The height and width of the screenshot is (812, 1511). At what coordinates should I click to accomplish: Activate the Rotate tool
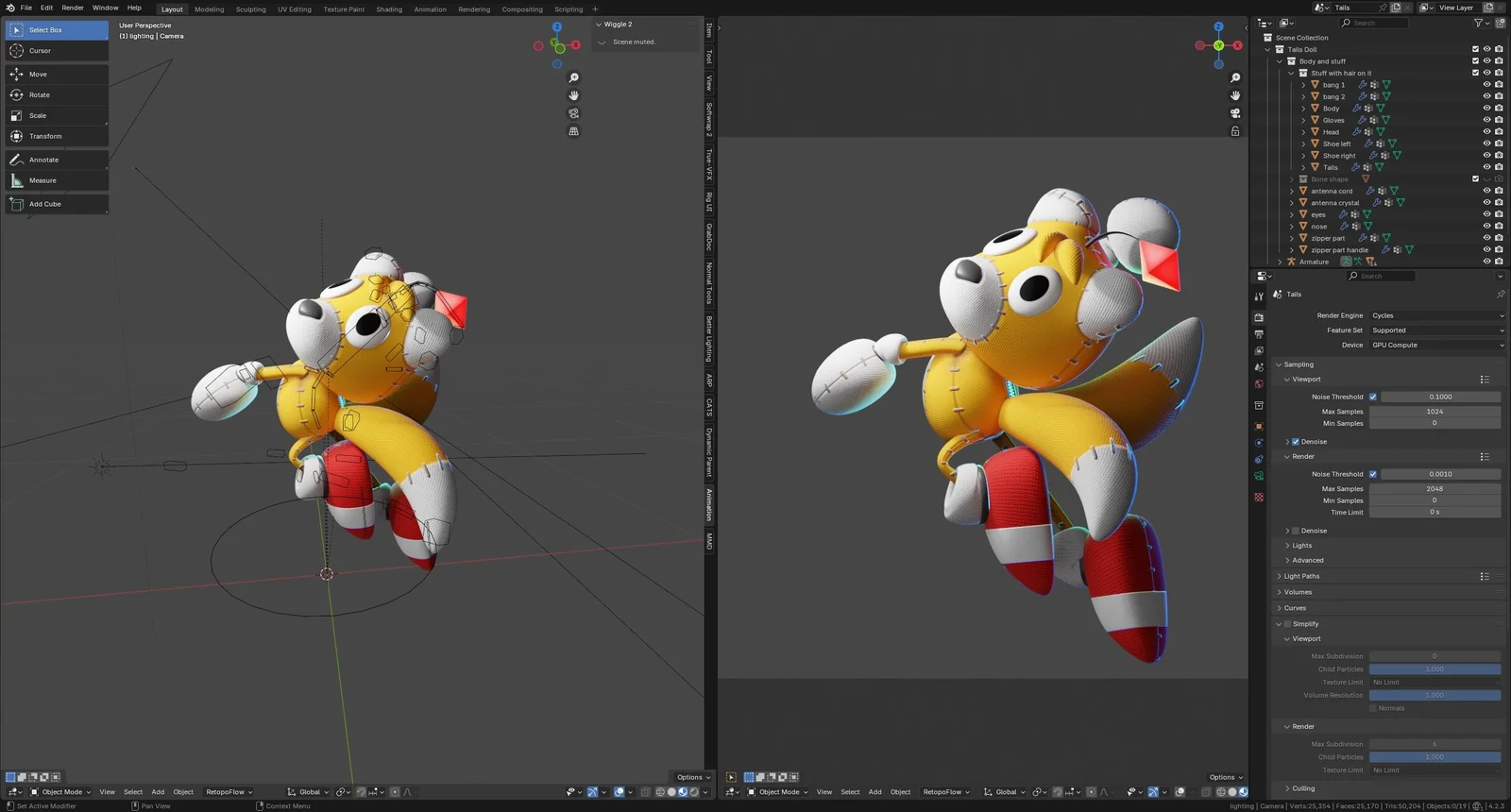[x=57, y=95]
